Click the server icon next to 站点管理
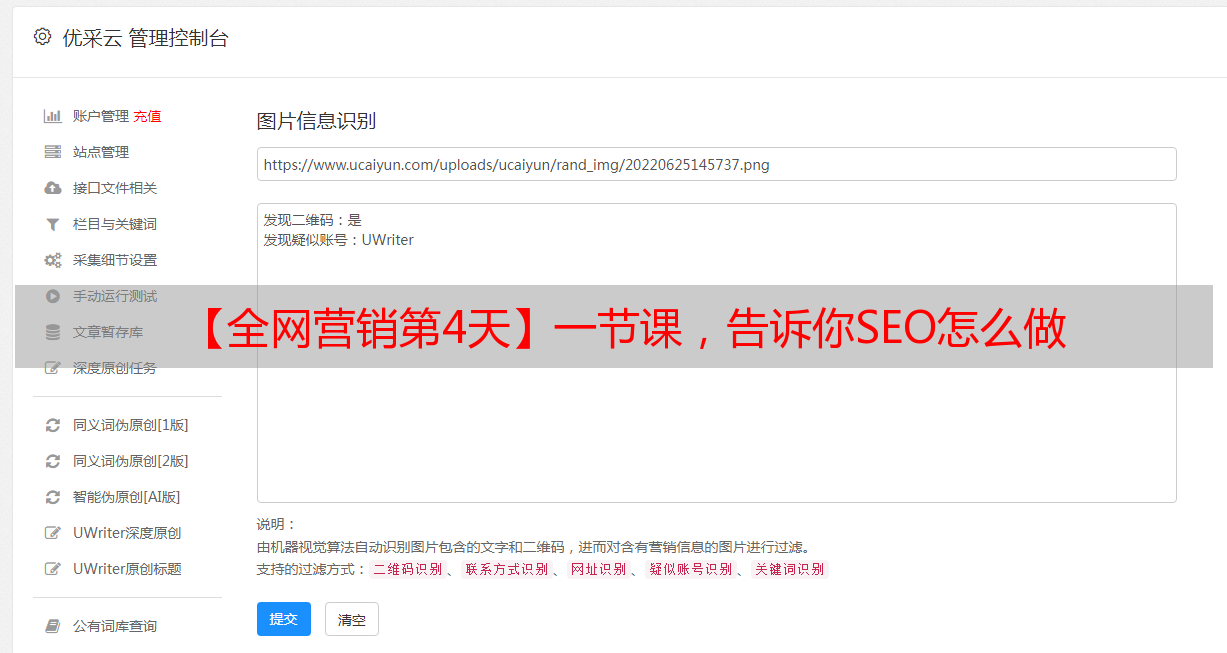The width and height of the screenshot is (1227, 653). [x=53, y=152]
